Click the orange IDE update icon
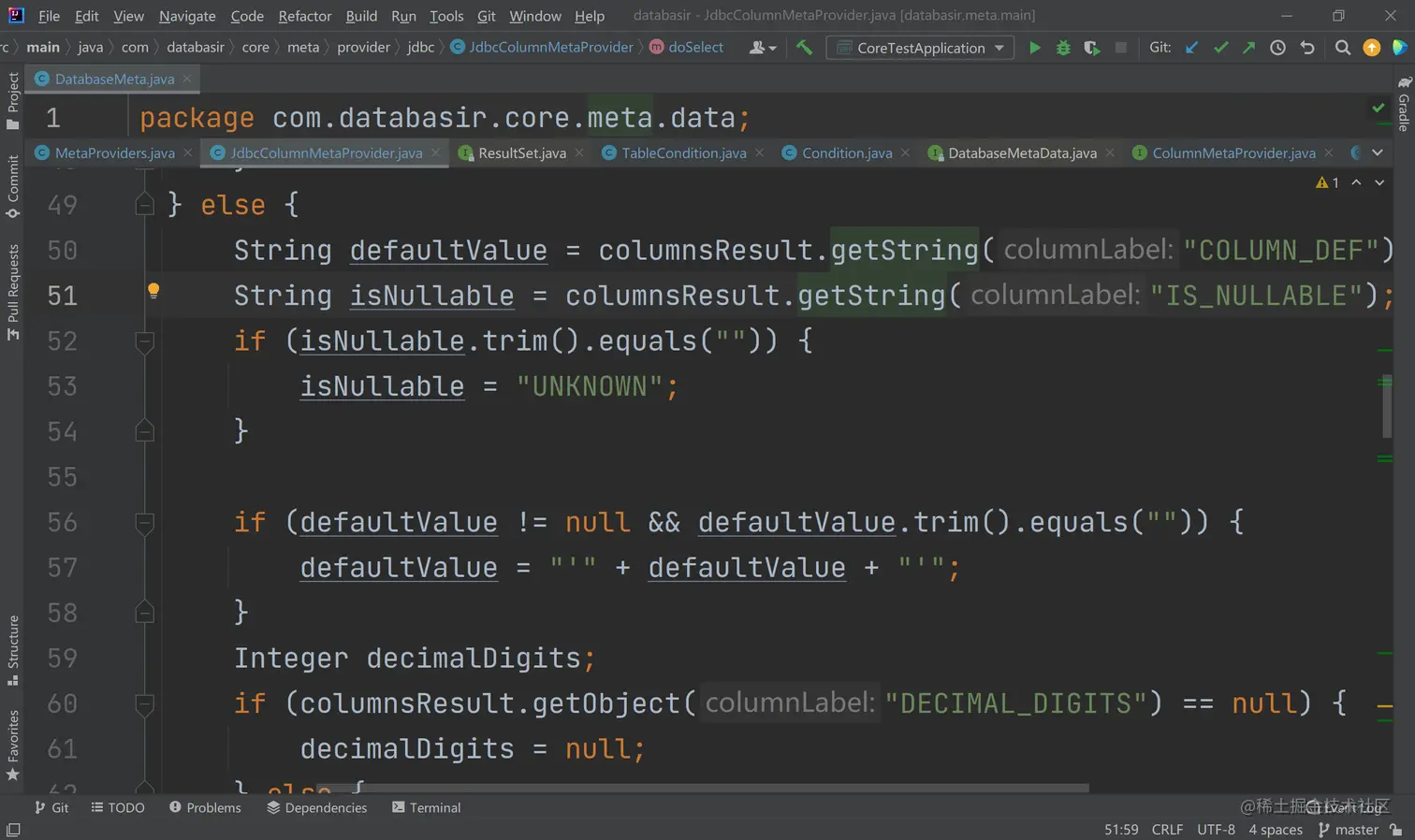1415x840 pixels. point(1372,48)
